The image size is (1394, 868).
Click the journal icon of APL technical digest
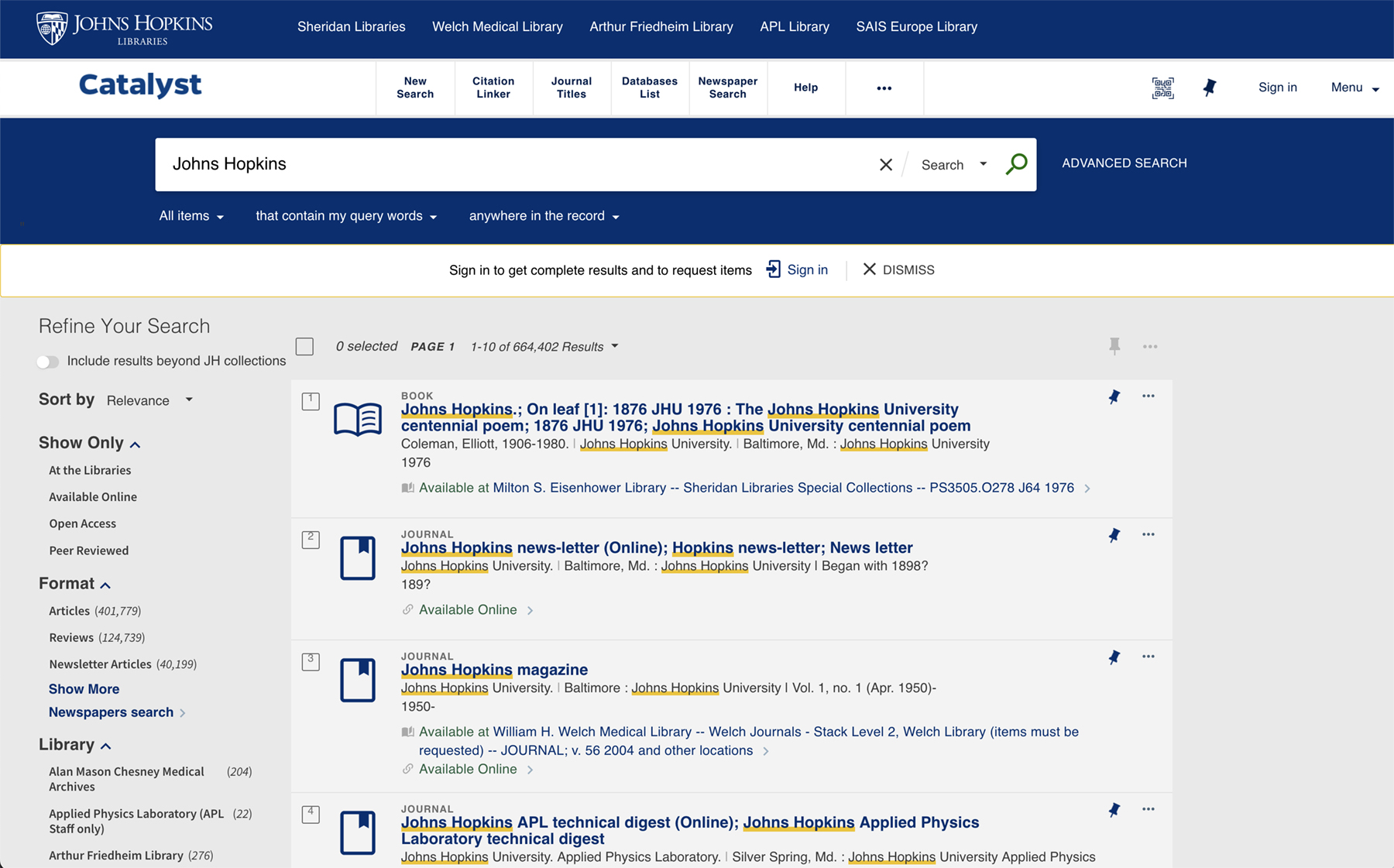tap(358, 832)
